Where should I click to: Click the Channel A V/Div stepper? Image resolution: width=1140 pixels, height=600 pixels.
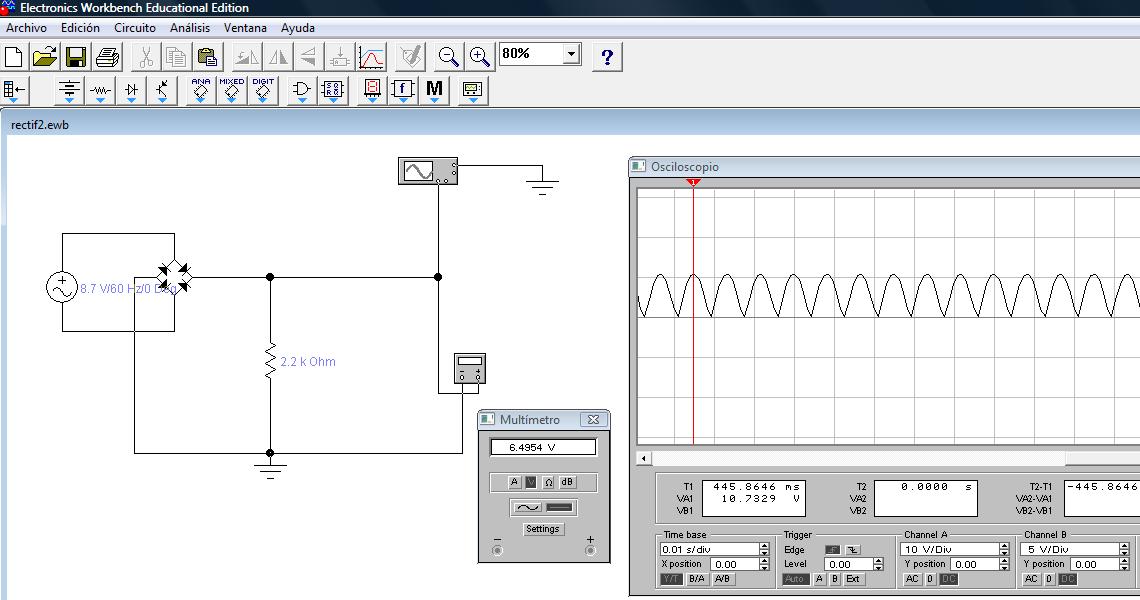(x=1005, y=549)
